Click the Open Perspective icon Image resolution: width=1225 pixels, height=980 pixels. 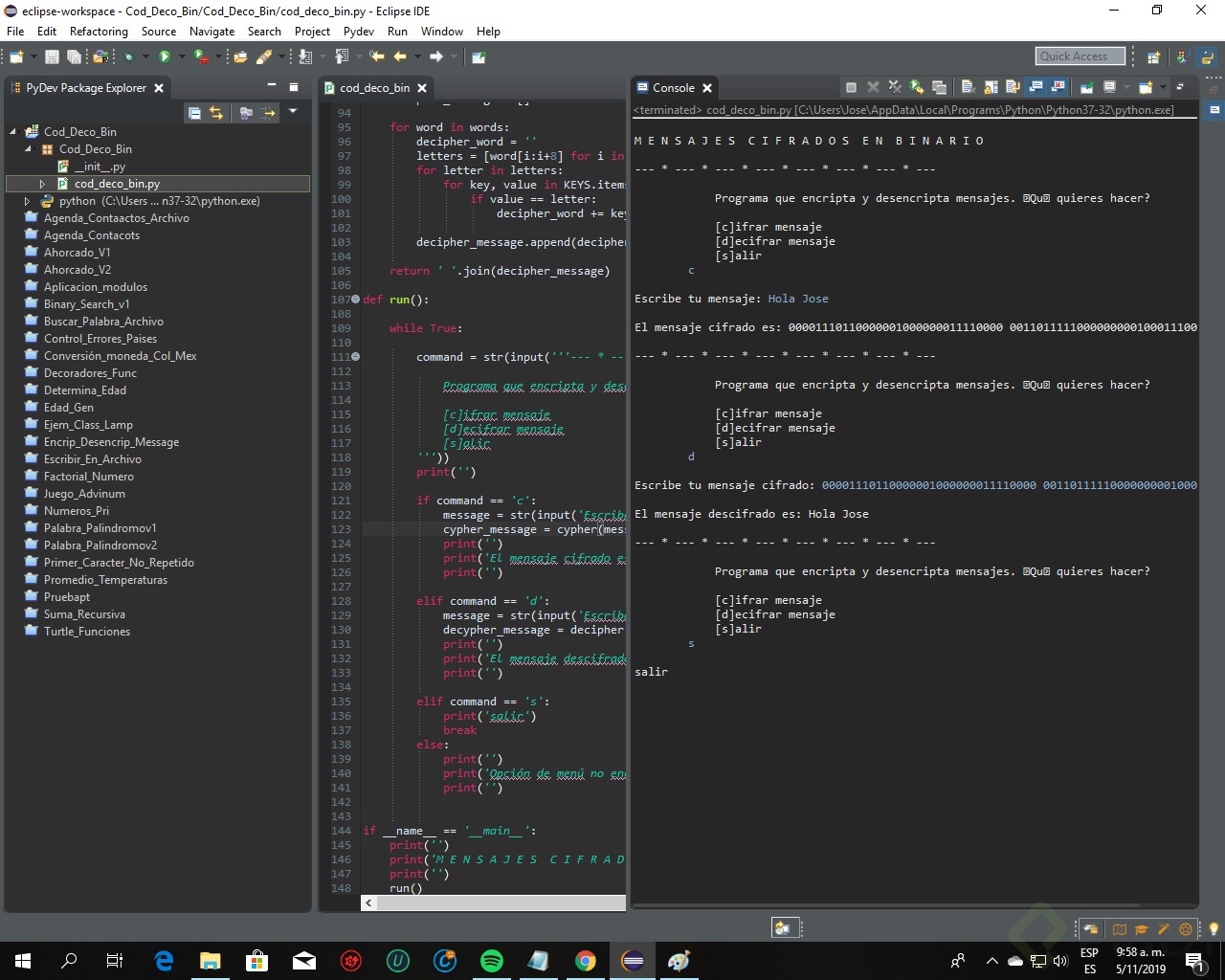pyautogui.click(x=1154, y=57)
